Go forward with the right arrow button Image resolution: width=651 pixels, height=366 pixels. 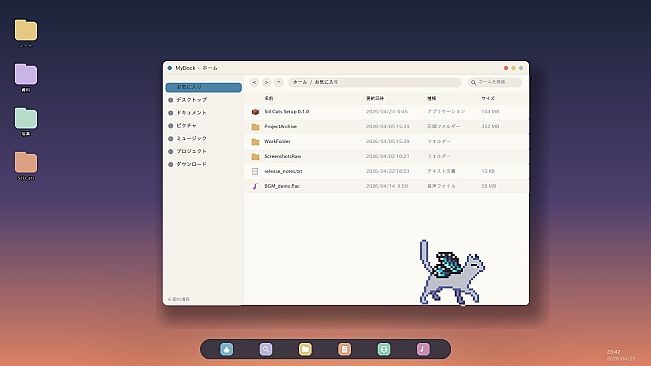(x=267, y=82)
